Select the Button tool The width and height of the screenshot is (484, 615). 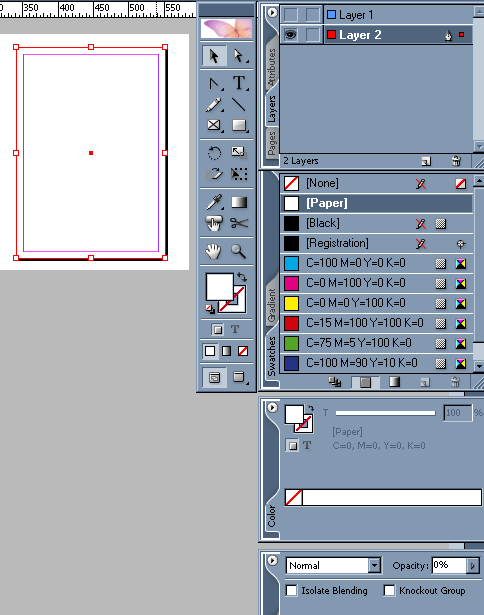214,224
